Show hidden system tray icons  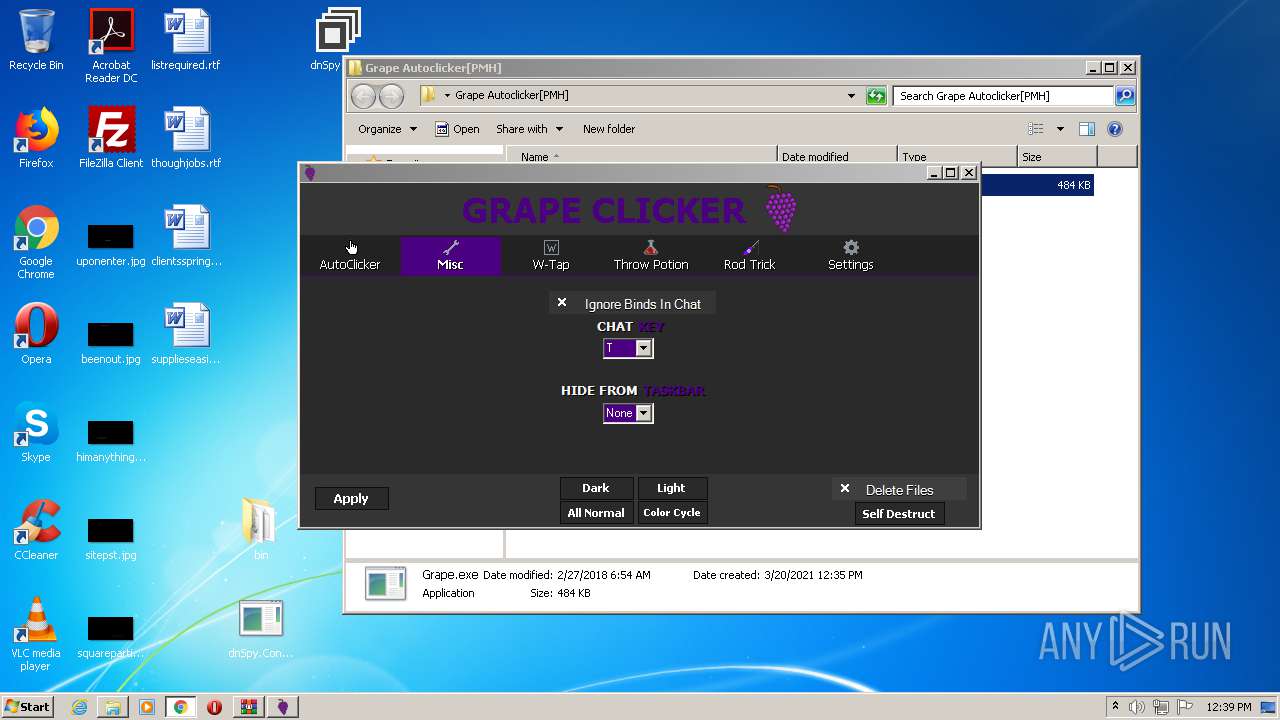(1115, 707)
